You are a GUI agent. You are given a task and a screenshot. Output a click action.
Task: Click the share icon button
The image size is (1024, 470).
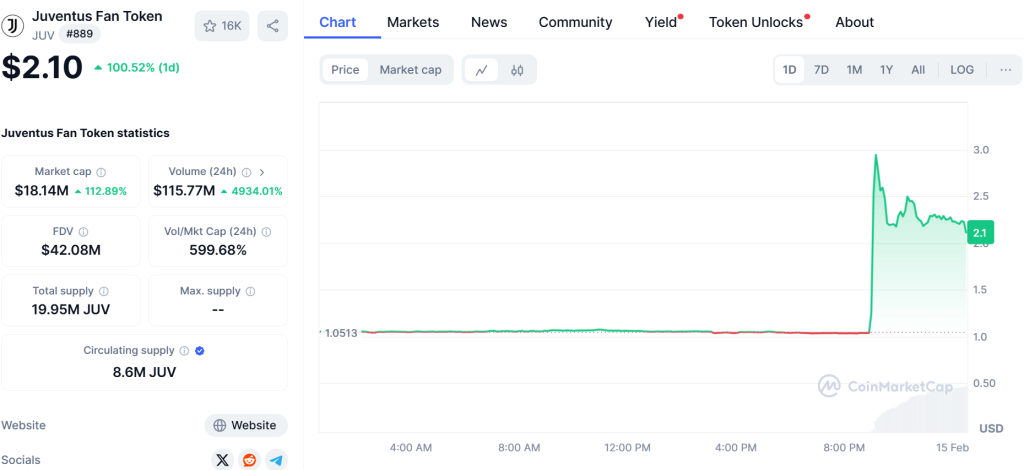[272, 26]
